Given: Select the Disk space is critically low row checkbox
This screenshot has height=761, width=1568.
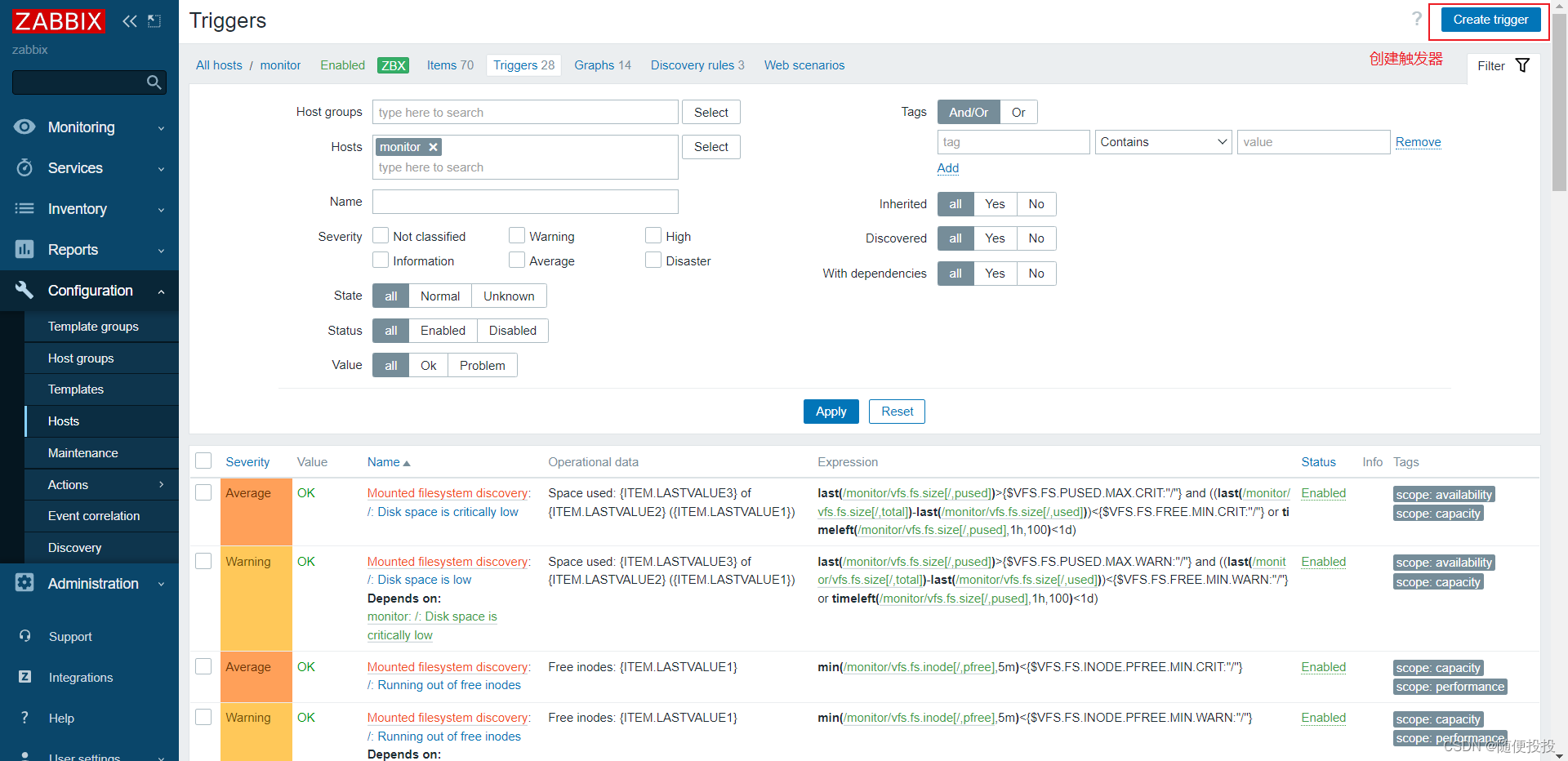Looking at the screenshot, I should 203,492.
